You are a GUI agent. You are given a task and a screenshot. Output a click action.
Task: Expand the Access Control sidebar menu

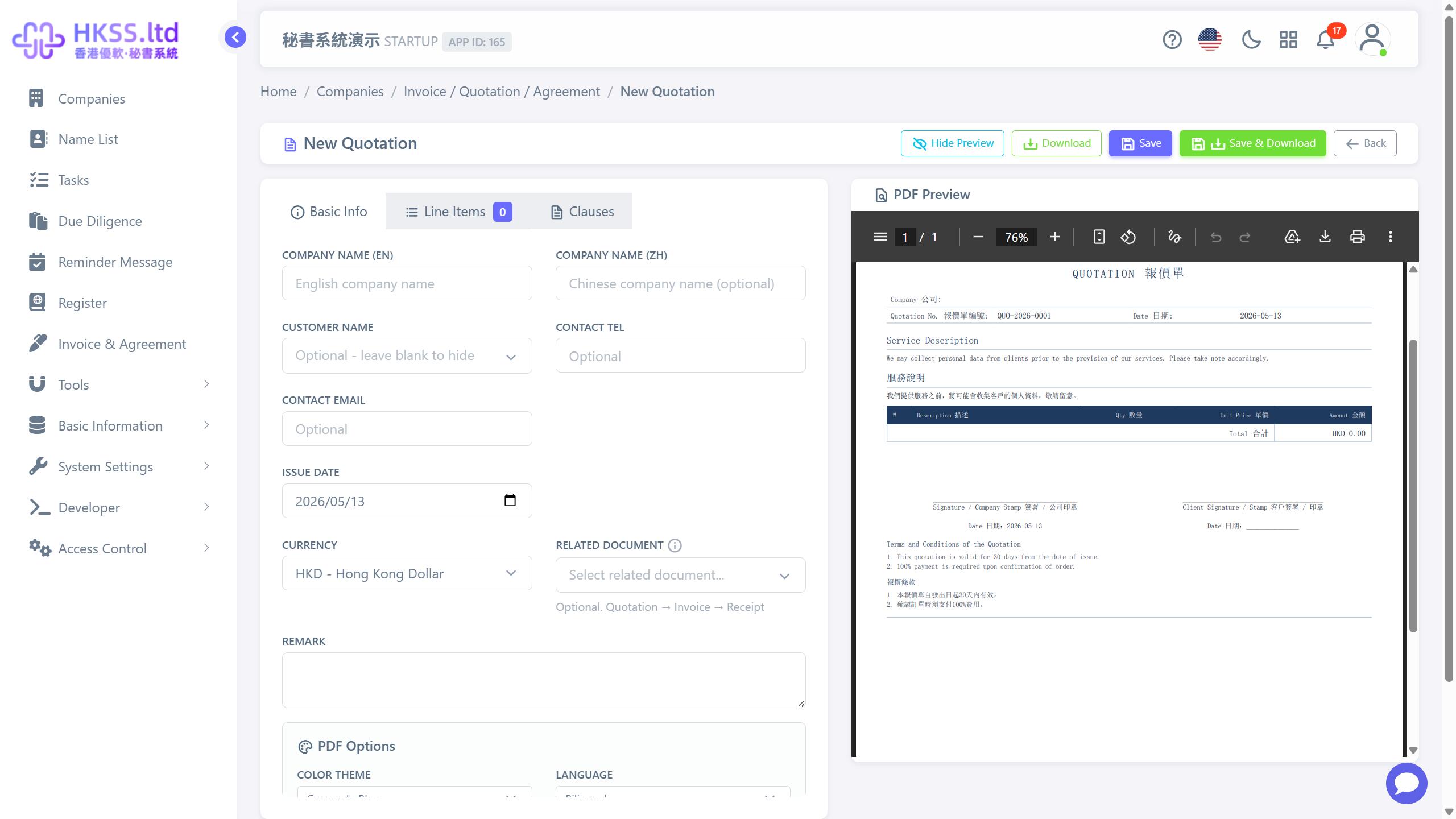[x=119, y=549]
